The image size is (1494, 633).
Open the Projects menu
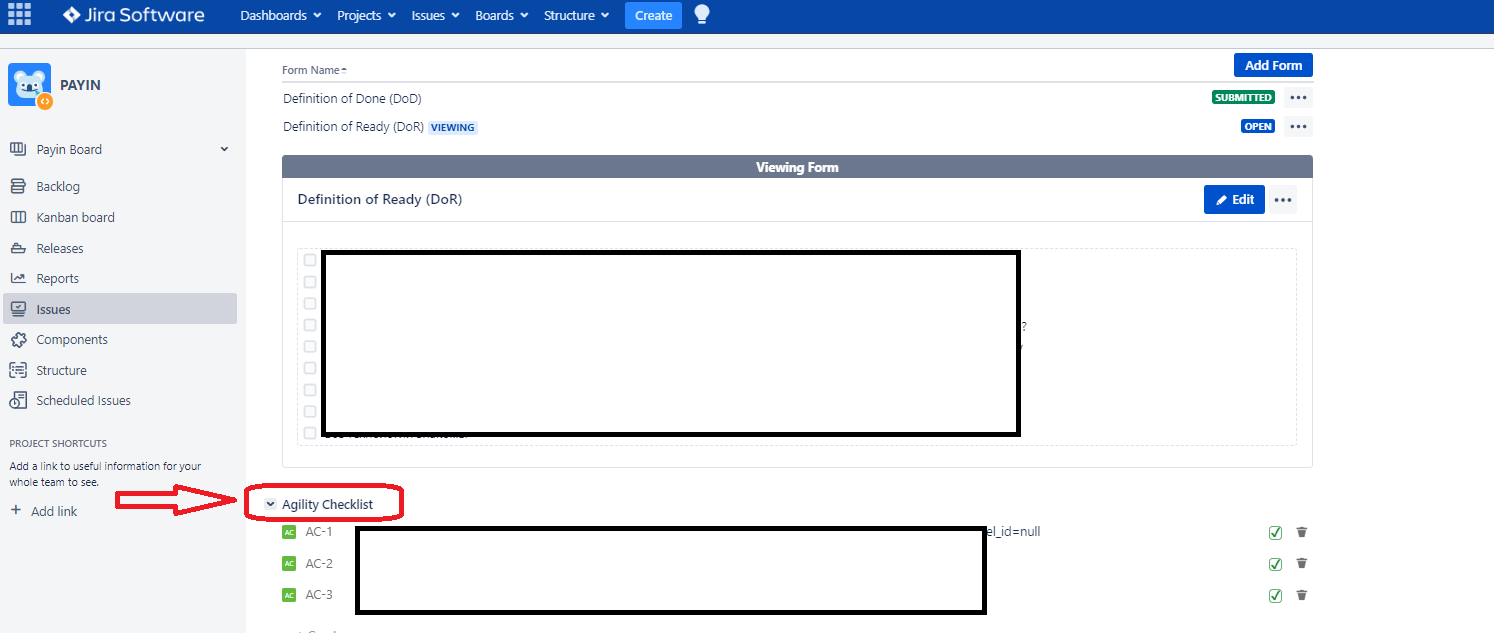click(366, 15)
